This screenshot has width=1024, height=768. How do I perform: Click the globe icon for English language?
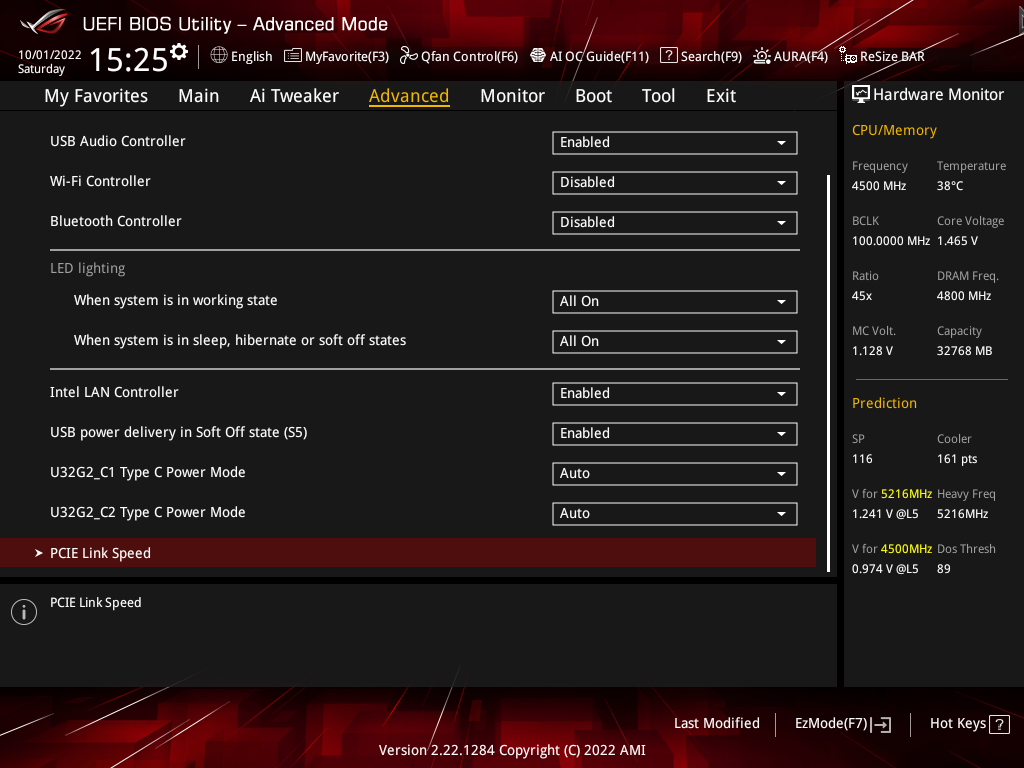(x=219, y=56)
